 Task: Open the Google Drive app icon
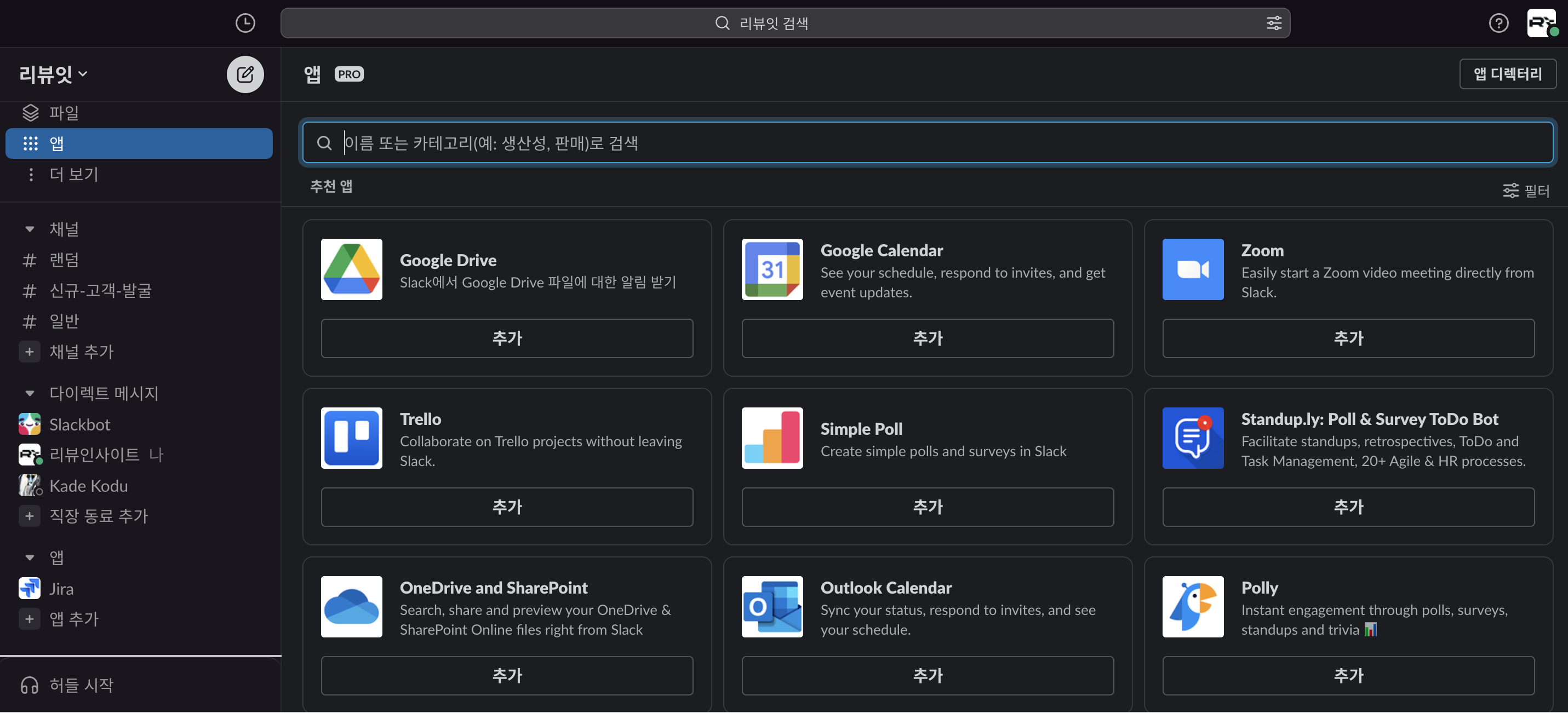tap(351, 269)
